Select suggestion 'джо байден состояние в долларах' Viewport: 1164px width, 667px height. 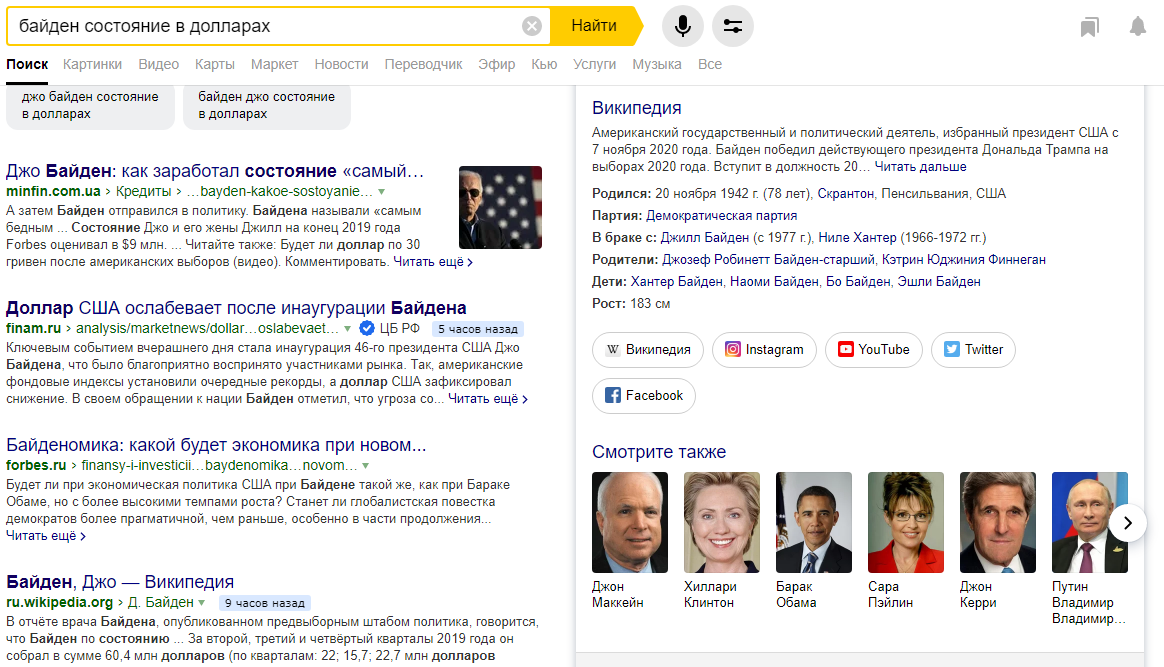tap(90, 105)
